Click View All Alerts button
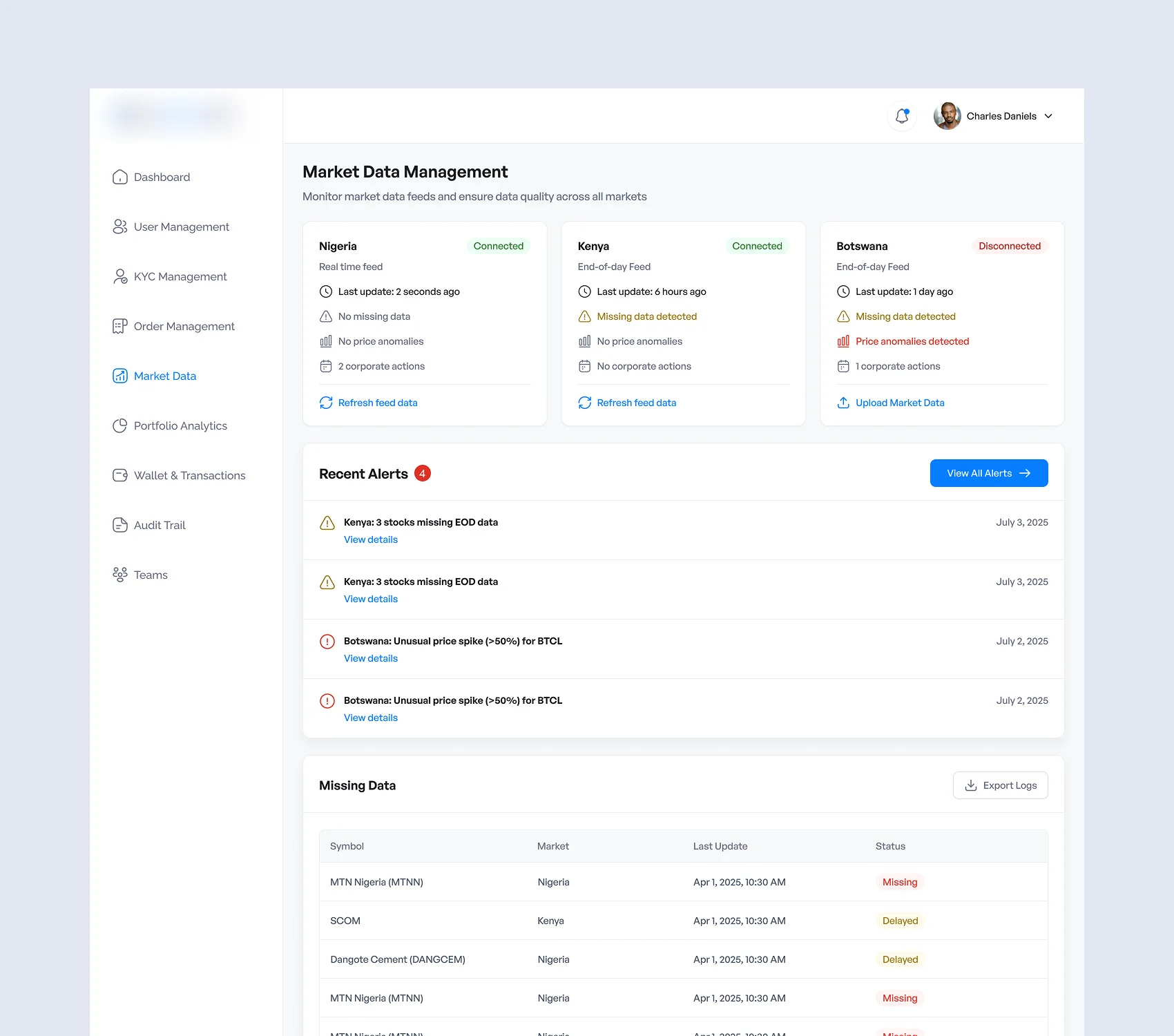The height and width of the screenshot is (1036, 1174). point(989,473)
